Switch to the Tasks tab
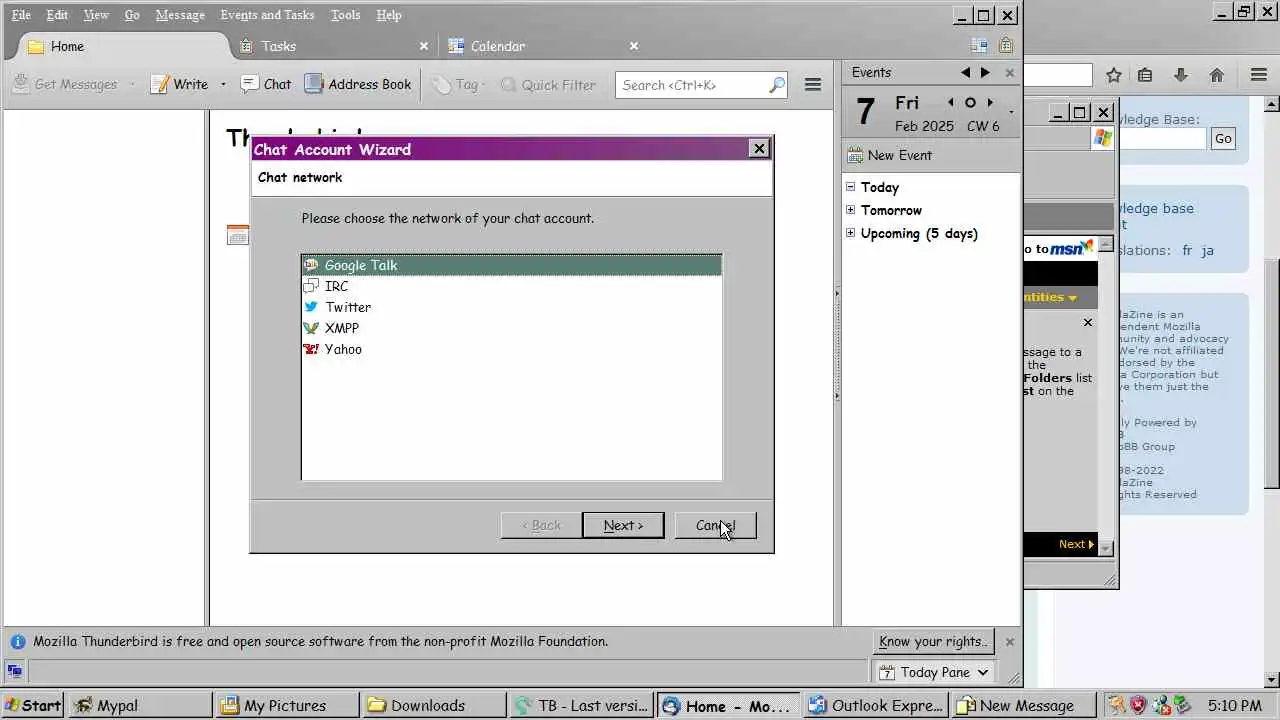 point(334,46)
